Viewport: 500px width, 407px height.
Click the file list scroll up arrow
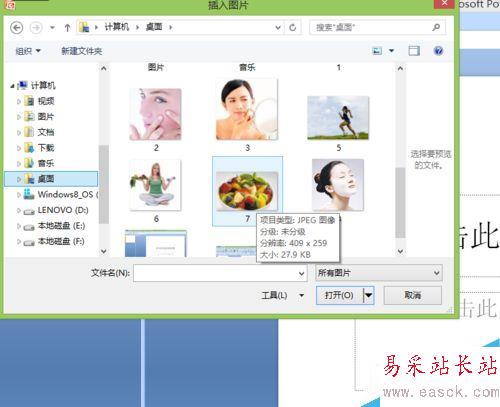[400, 68]
